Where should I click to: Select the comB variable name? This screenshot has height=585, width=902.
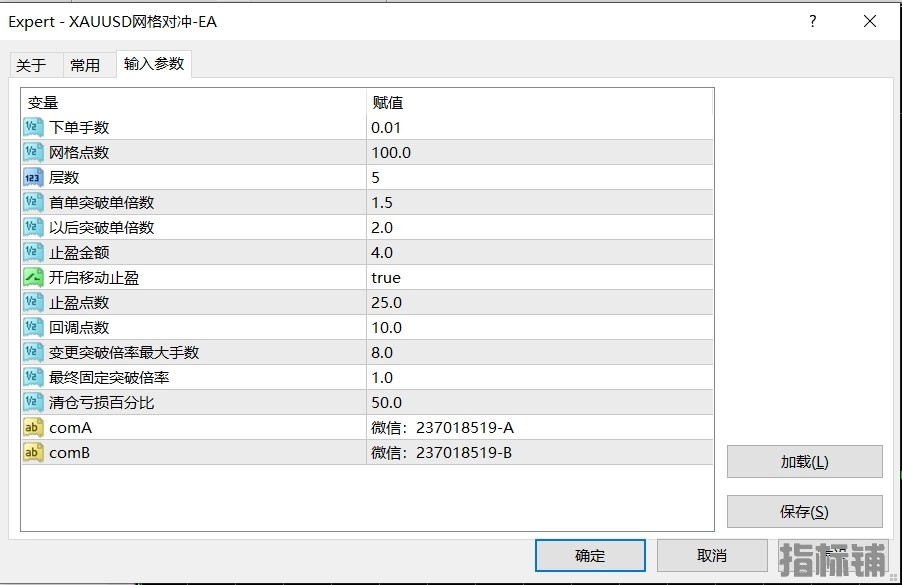[x=70, y=453]
